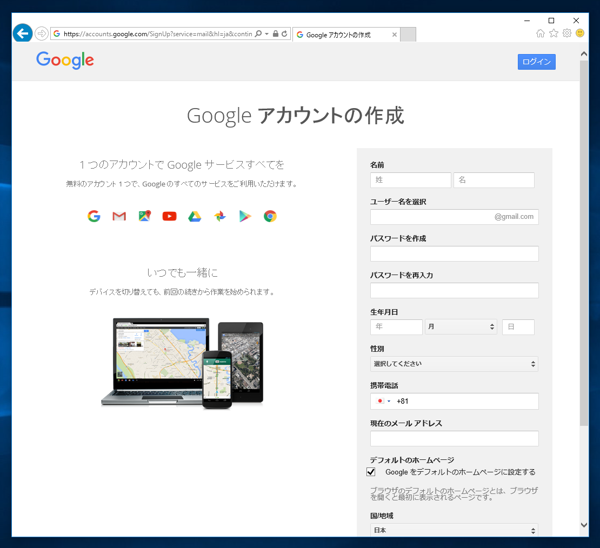
Task: Click the Google Maps service icon
Action: pyautogui.click(x=144, y=216)
